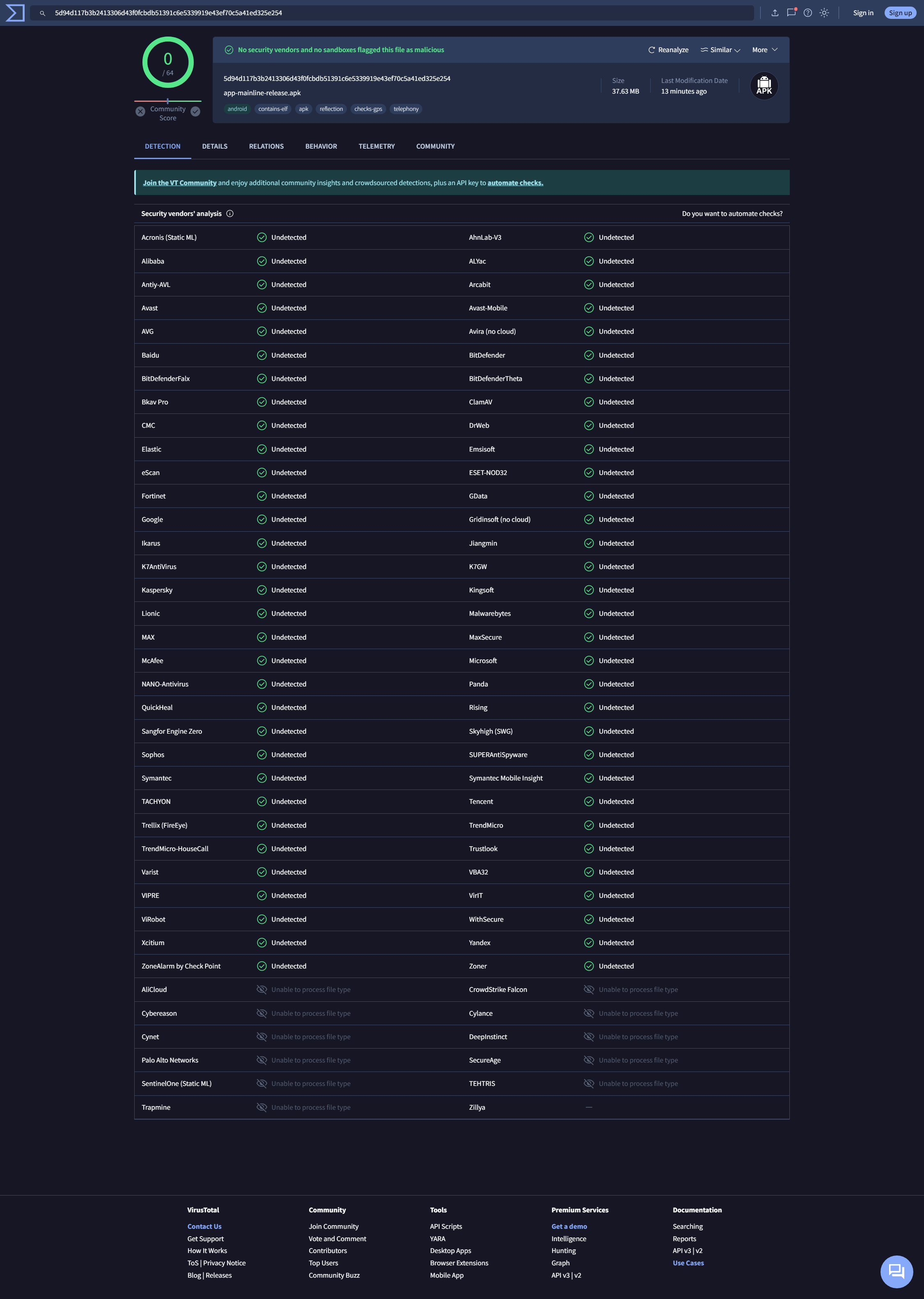Click the Palo Alto Networks vendor name
Image resolution: width=924 pixels, height=1299 pixels.
tap(170, 1060)
